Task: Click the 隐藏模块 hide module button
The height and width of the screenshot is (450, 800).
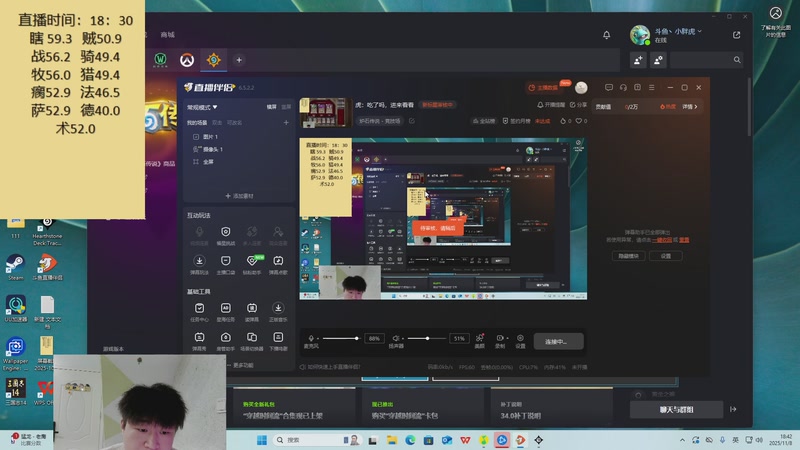Action: [x=629, y=256]
